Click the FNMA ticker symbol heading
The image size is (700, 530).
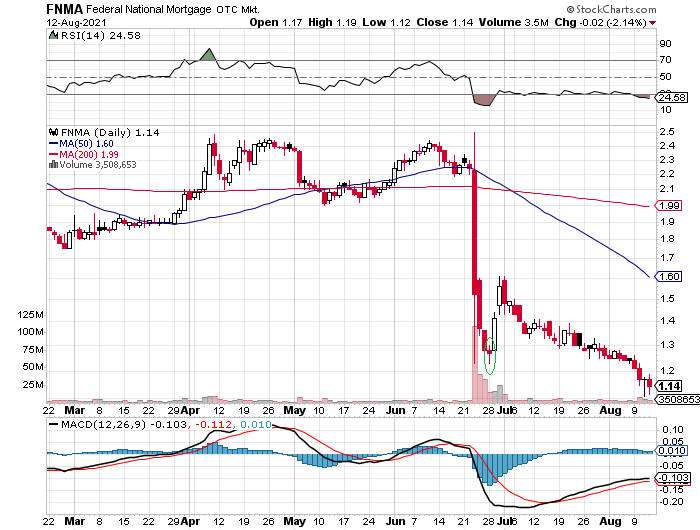pos(64,9)
